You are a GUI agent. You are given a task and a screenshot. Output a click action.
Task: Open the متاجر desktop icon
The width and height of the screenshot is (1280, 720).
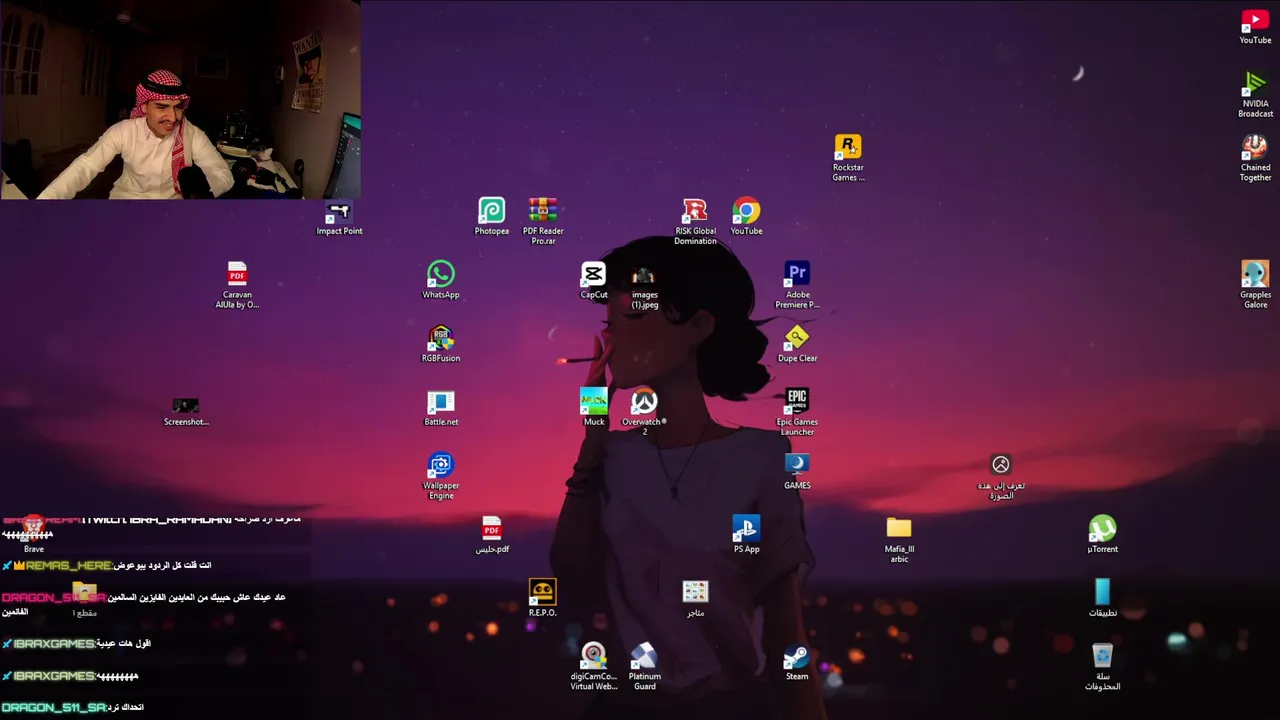pos(695,598)
